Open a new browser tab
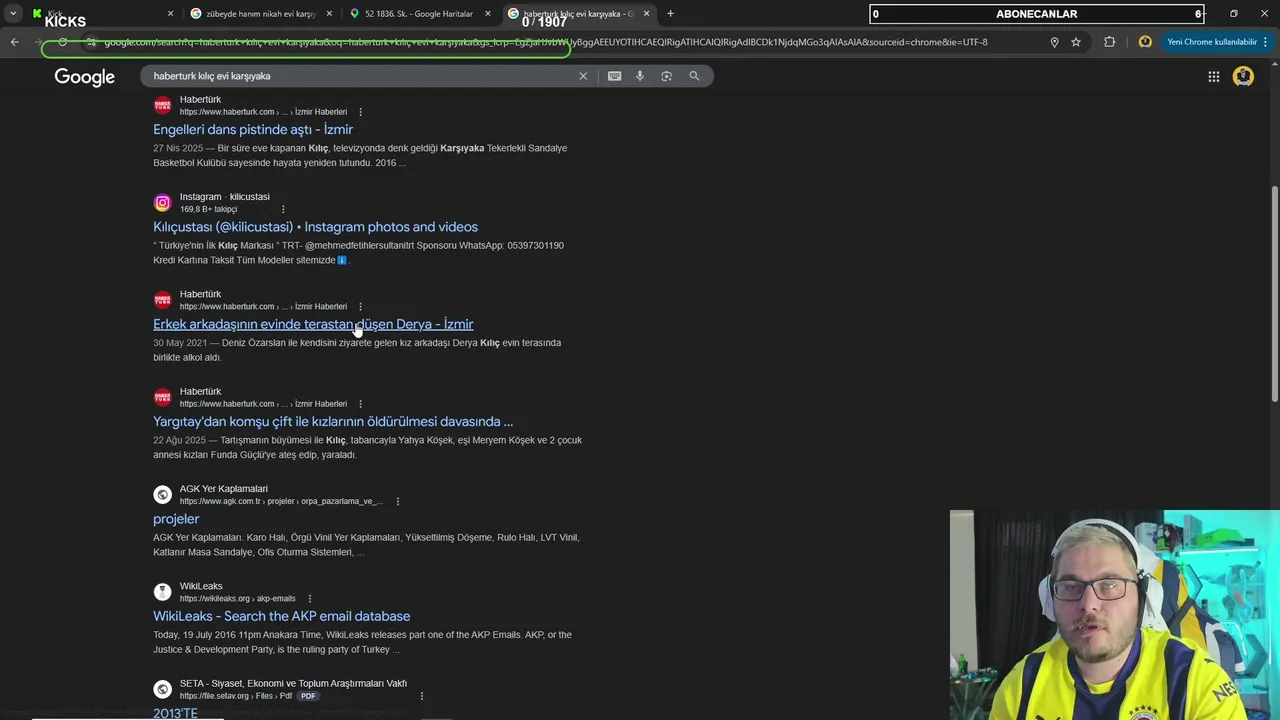 [x=670, y=14]
